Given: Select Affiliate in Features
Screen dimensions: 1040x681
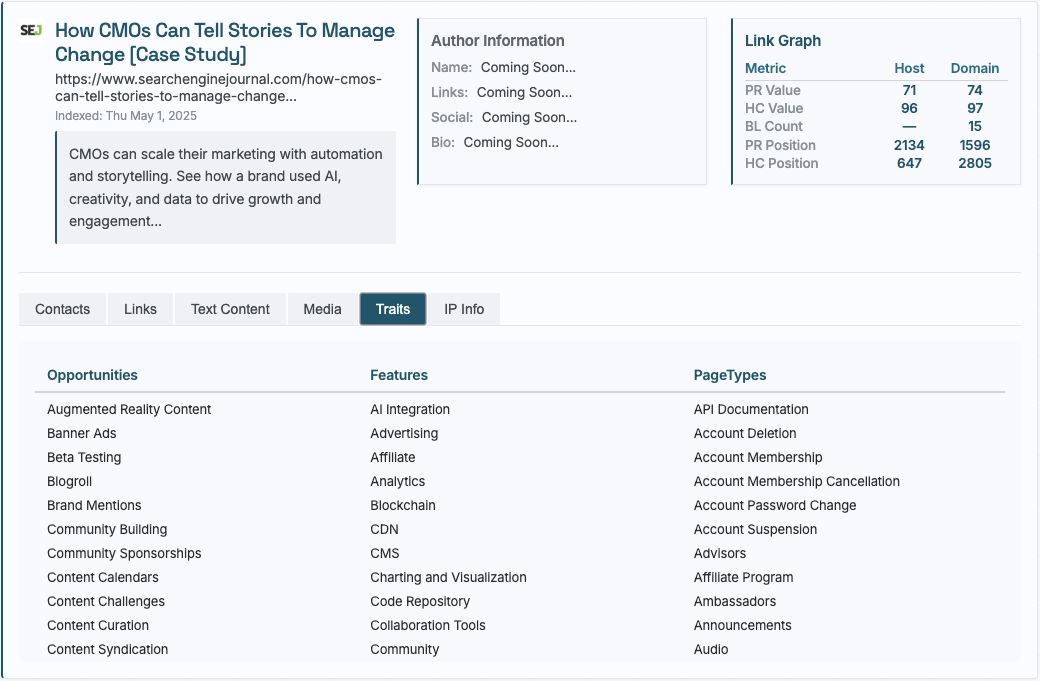Looking at the screenshot, I should pyautogui.click(x=393, y=458).
